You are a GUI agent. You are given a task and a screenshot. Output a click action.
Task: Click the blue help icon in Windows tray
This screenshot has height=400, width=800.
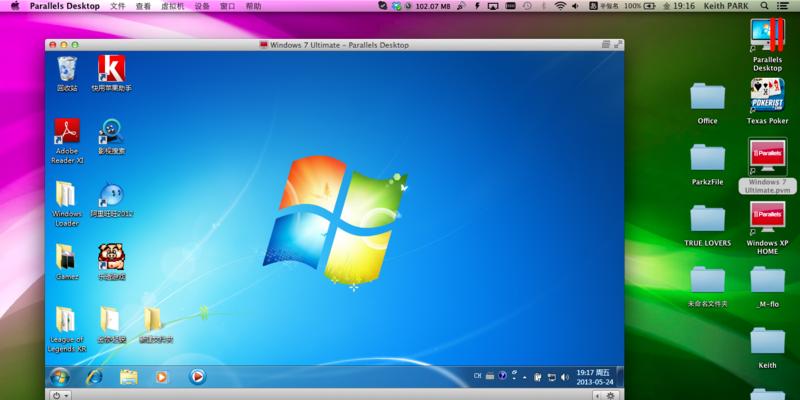click(503, 376)
